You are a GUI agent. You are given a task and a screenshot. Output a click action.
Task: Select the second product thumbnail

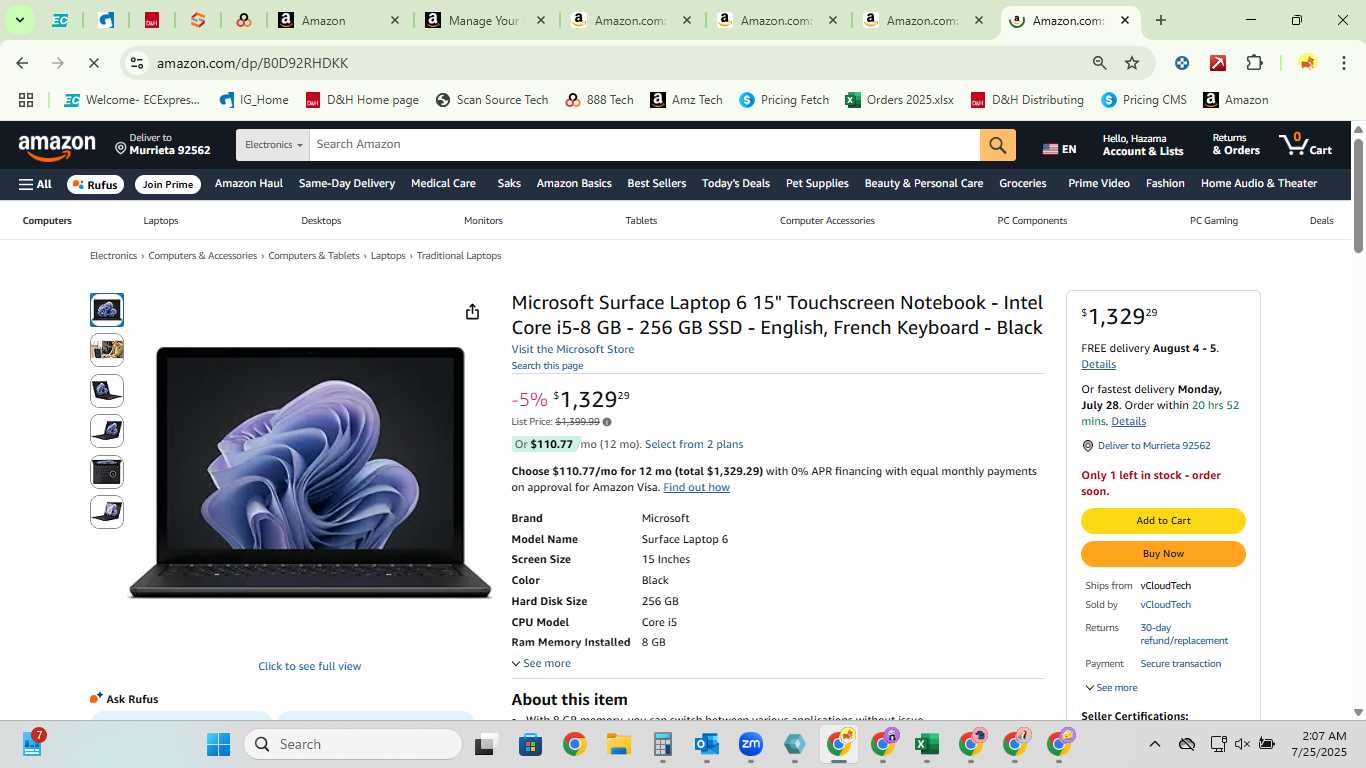coord(107,350)
